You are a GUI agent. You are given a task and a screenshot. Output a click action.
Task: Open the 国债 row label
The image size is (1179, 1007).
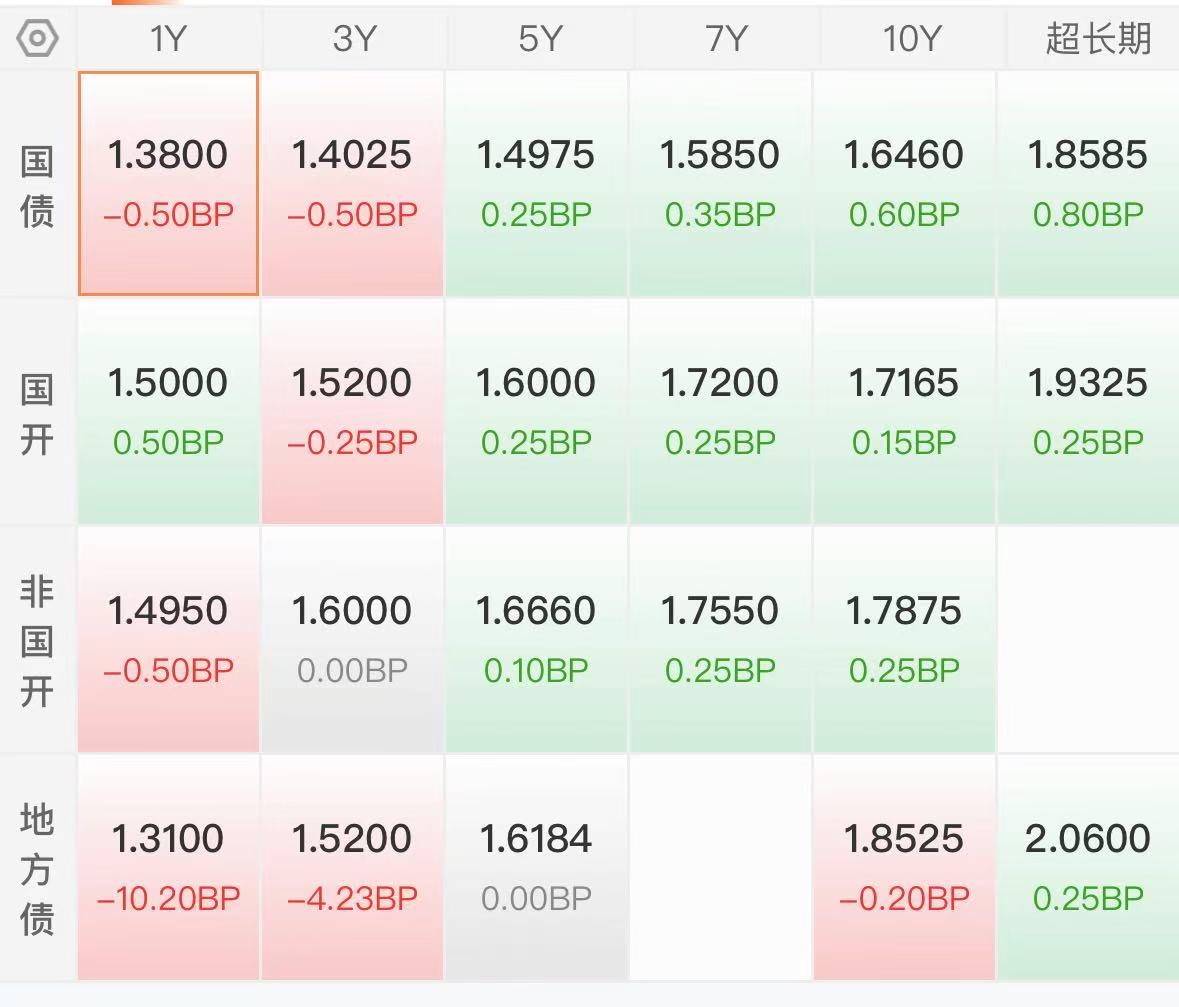coord(37,186)
